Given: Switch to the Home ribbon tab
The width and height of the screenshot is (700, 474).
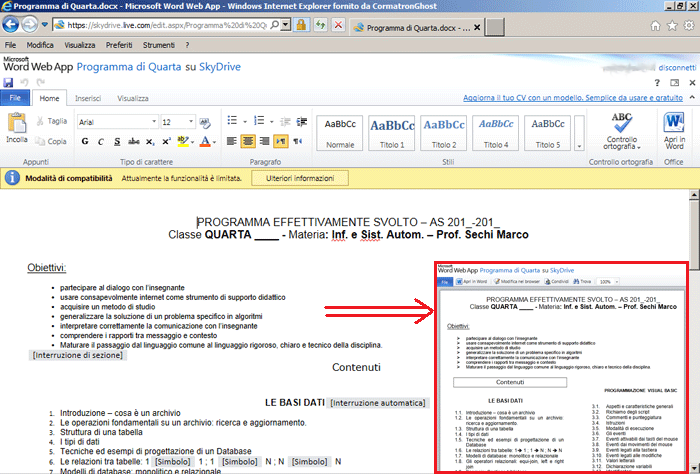Looking at the screenshot, I should [49, 98].
